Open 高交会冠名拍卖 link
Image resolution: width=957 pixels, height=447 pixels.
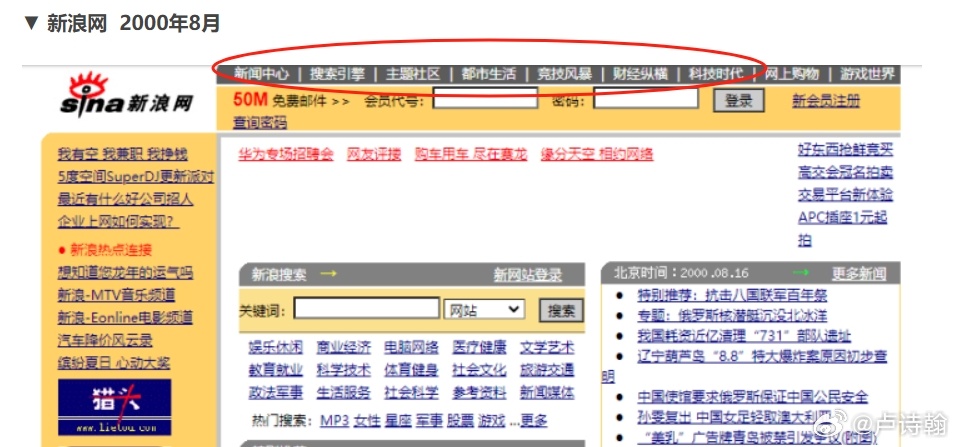pos(845,172)
